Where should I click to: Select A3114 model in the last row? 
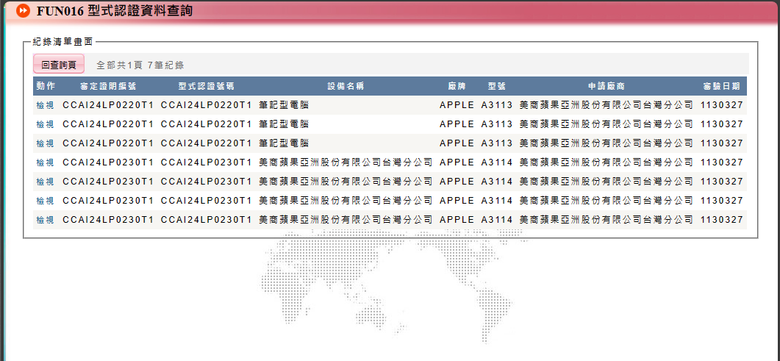pyautogui.click(x=496, y=220)
